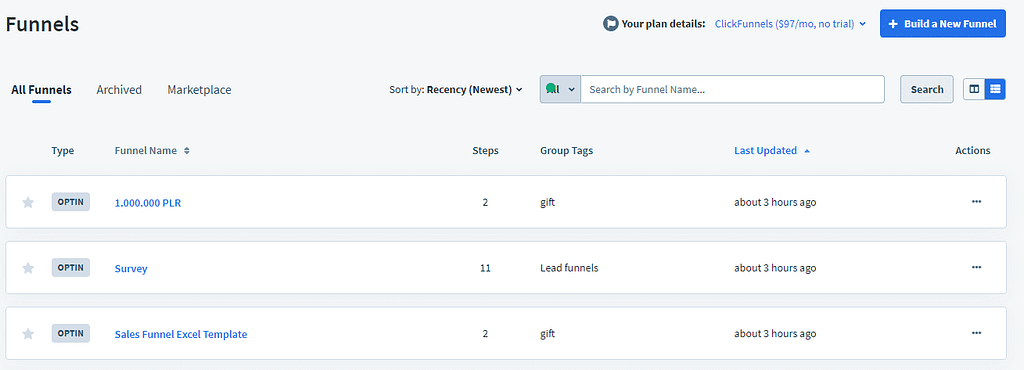Switch to grid view layout
The width and height of the screenshot is (1024, 370).
pos(974,89)
